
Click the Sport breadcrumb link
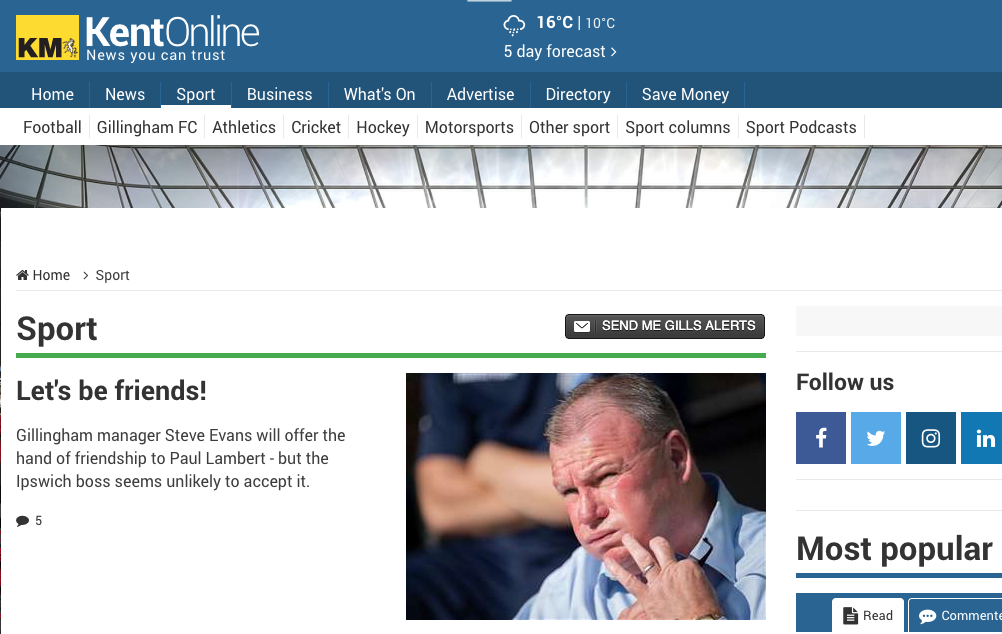[112, 275]
